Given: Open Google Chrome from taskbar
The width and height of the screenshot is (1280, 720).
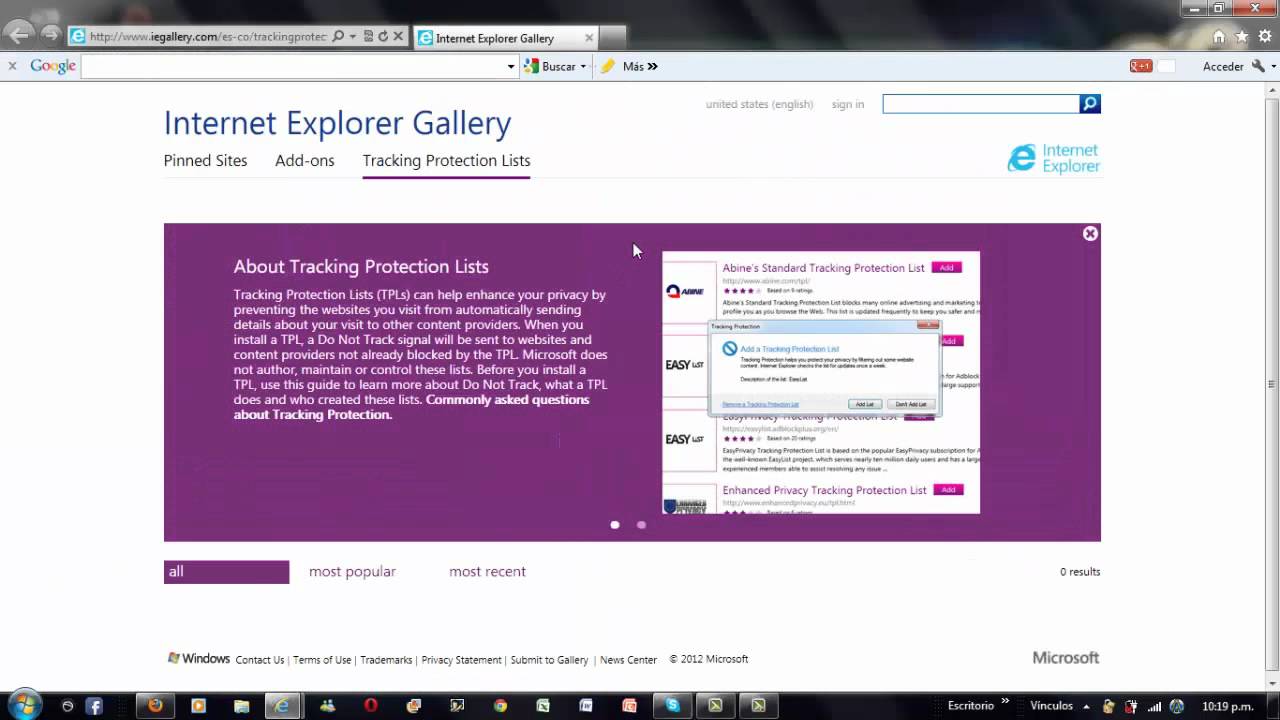Looking at the screenshot, I should (x=500, y=706).
